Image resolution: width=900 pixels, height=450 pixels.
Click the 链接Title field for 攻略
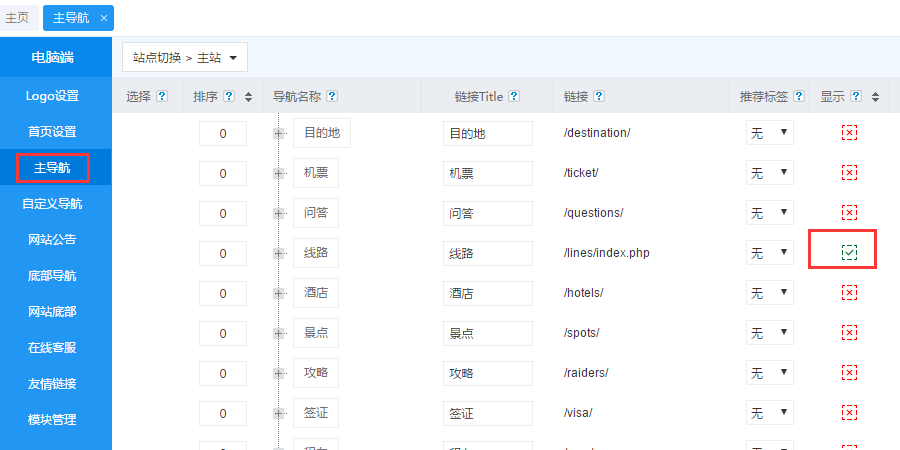pyautogui.click(x=488, y=373)
